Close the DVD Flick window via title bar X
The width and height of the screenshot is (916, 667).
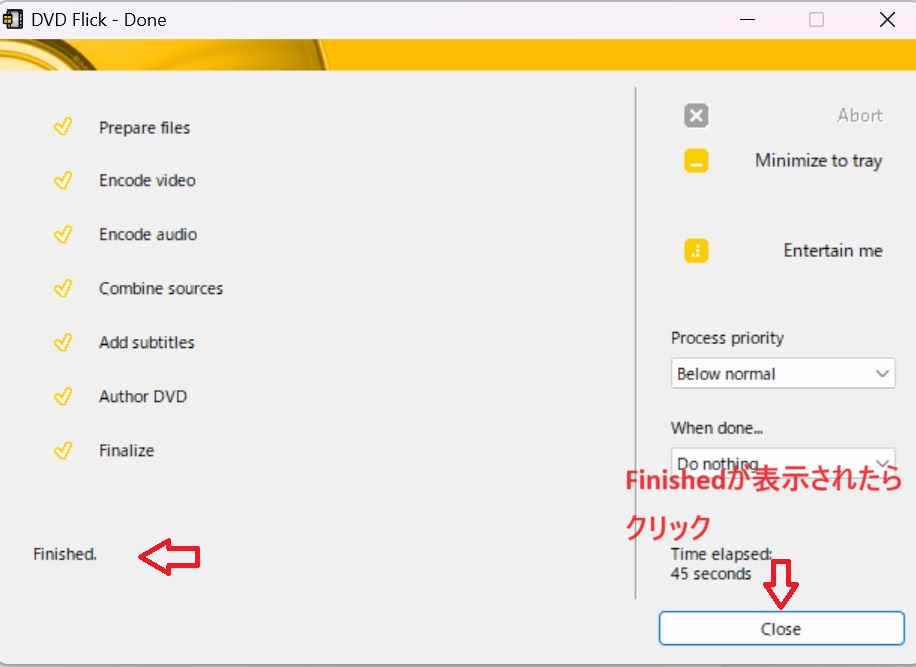[x=887, y=19]
